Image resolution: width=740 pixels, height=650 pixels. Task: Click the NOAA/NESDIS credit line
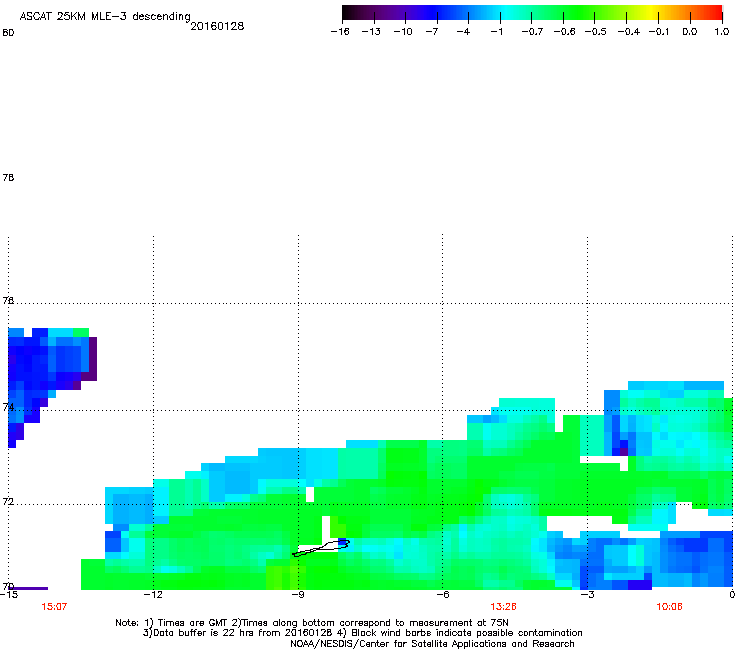[432, 644]
